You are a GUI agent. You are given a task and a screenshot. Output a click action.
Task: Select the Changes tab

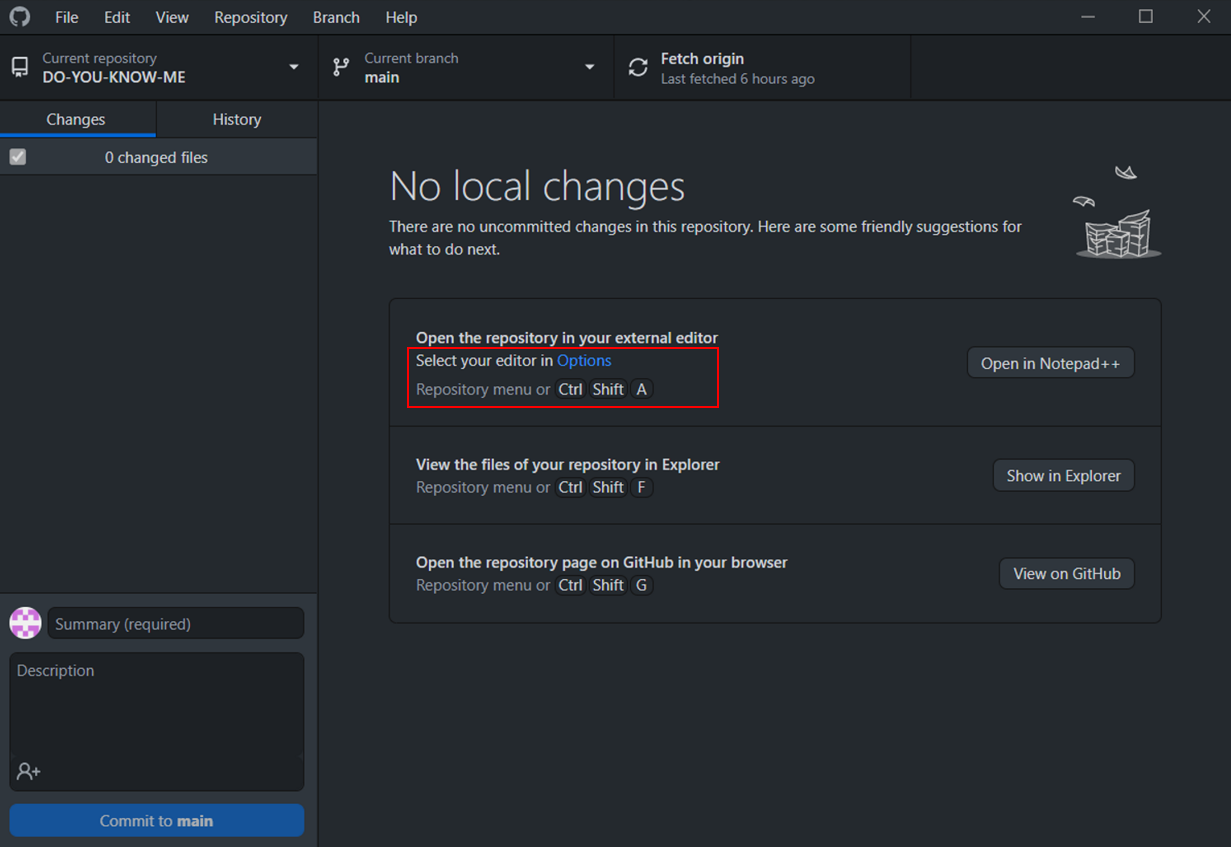(76, 119)
